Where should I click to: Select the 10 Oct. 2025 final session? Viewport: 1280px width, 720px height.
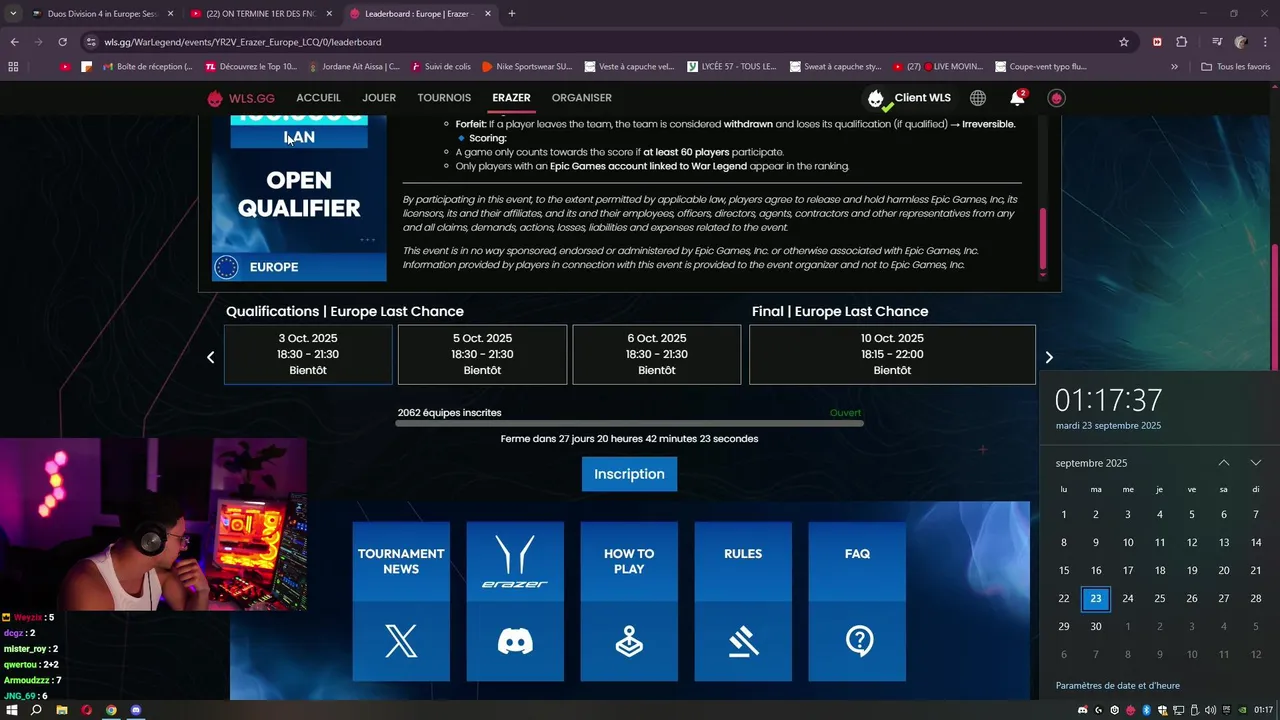(x=892, y=354)
